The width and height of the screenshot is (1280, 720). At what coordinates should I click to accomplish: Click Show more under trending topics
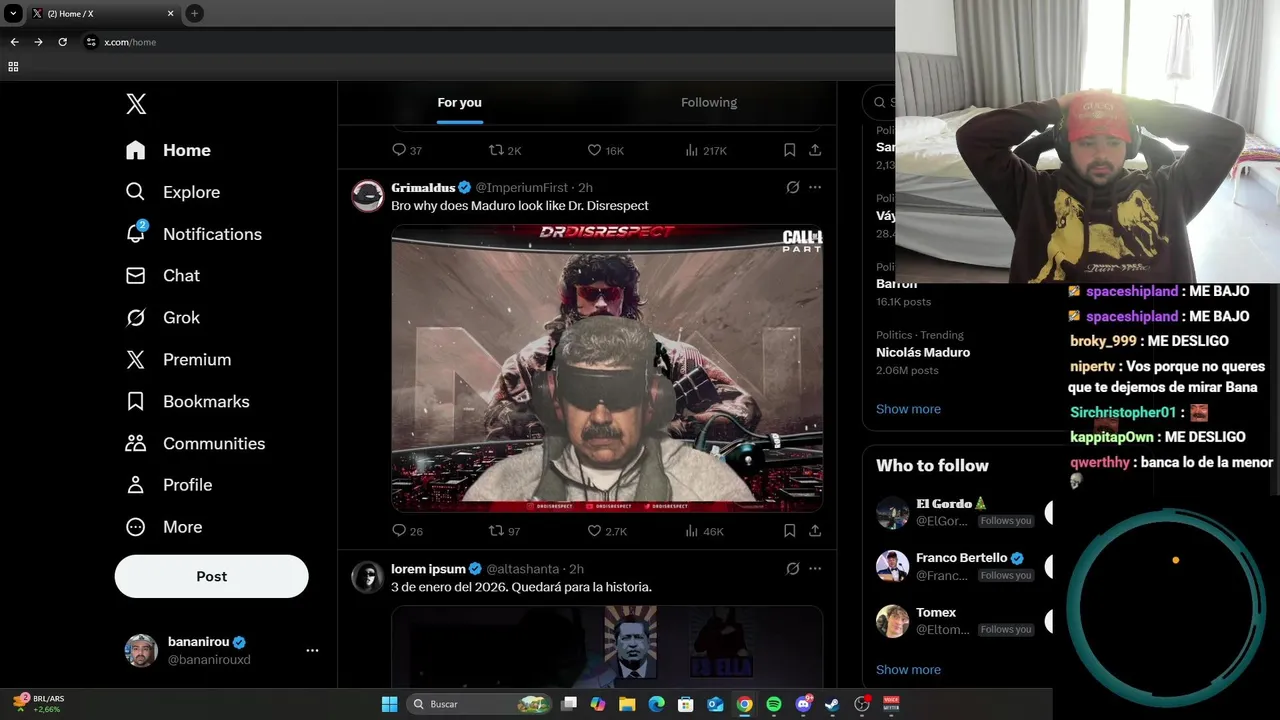[x=908, y=409]
